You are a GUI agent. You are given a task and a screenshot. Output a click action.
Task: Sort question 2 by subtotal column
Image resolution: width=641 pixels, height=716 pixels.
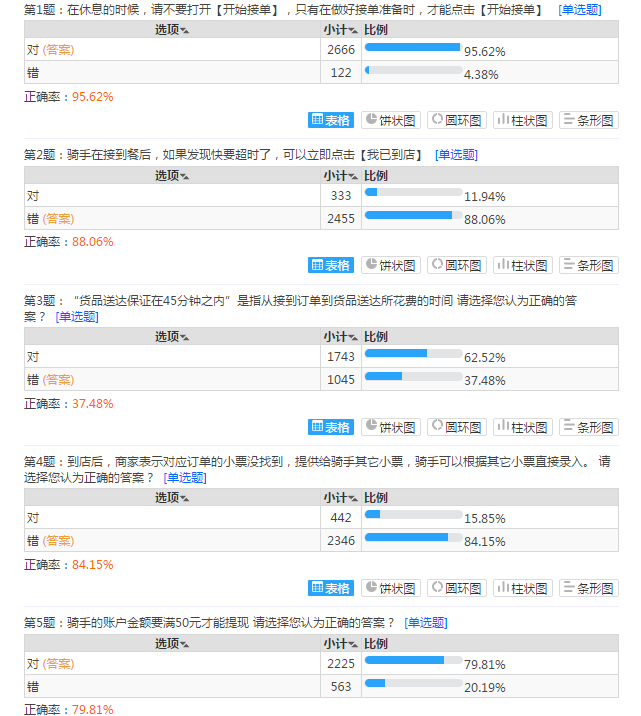point(339,175)
